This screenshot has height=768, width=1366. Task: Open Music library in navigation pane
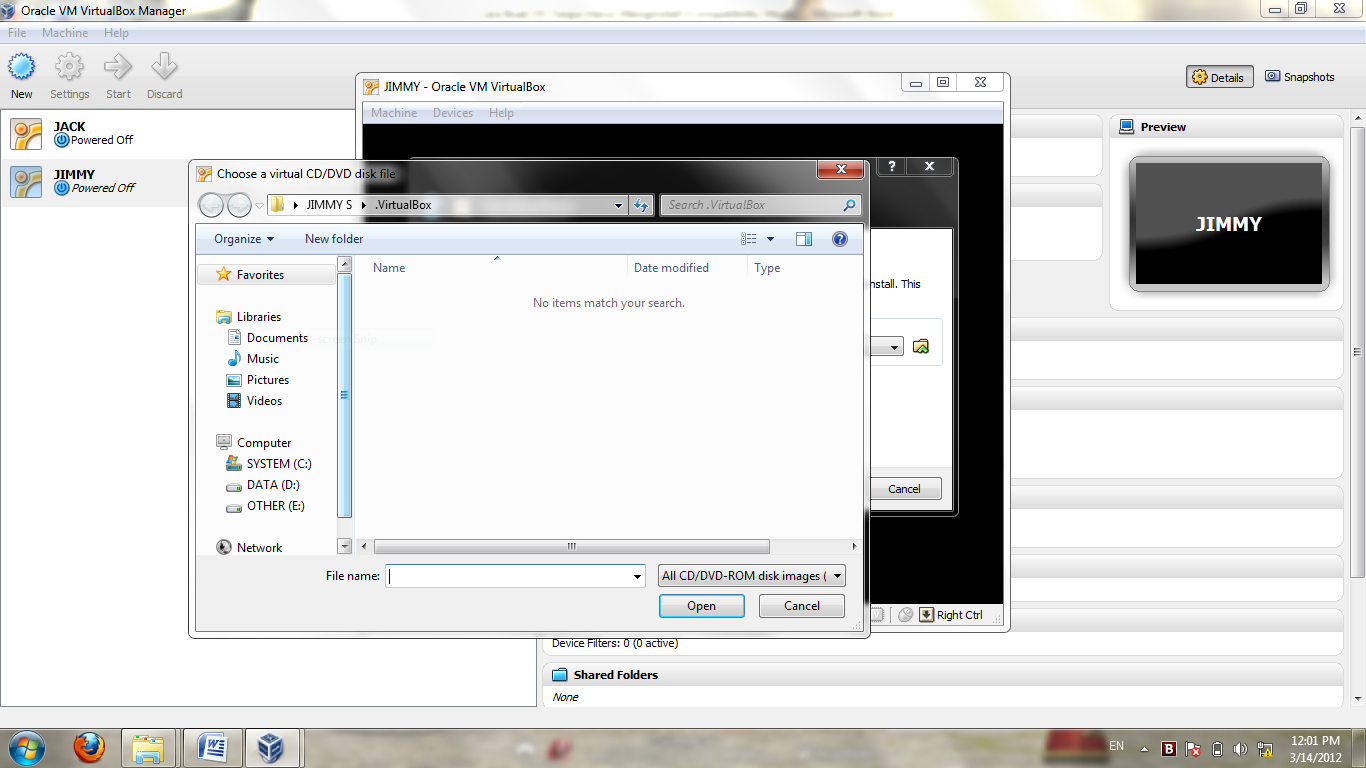click(262, 359)
